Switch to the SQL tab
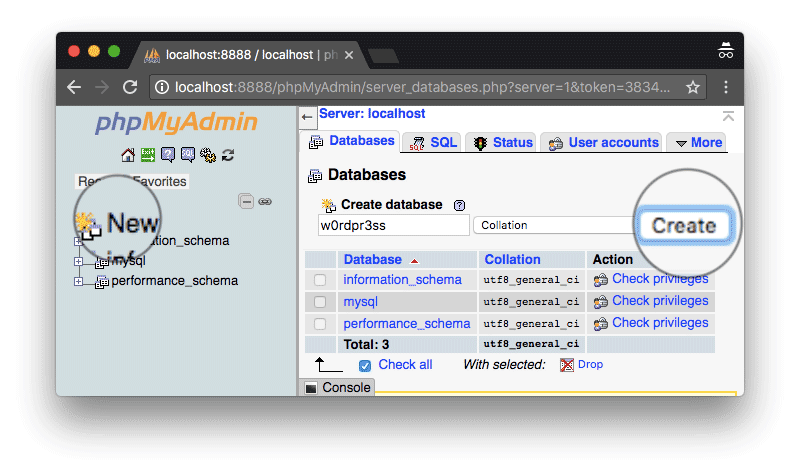The height and width of the screenshot is (476, 800). coord(433,142)
